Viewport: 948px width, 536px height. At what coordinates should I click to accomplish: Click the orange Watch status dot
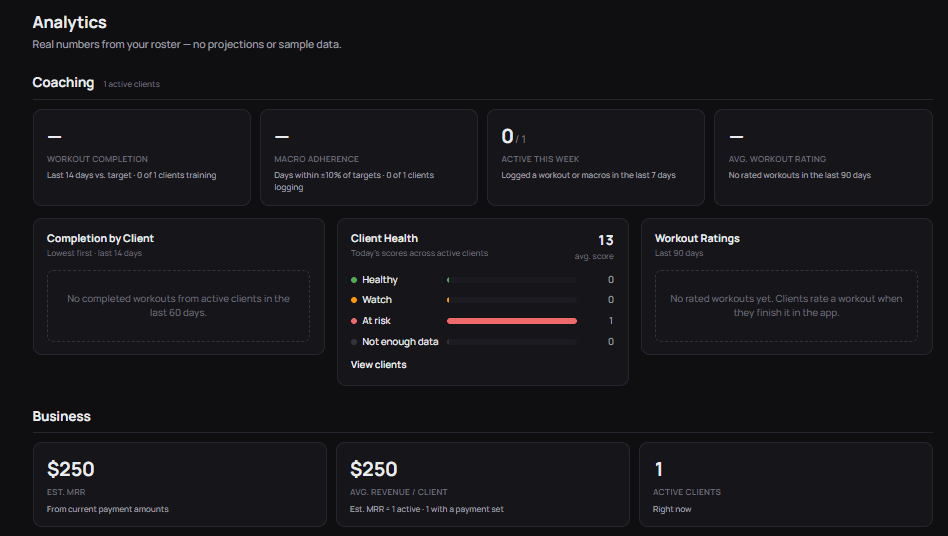pyautogui.click(x=354, y=300)
